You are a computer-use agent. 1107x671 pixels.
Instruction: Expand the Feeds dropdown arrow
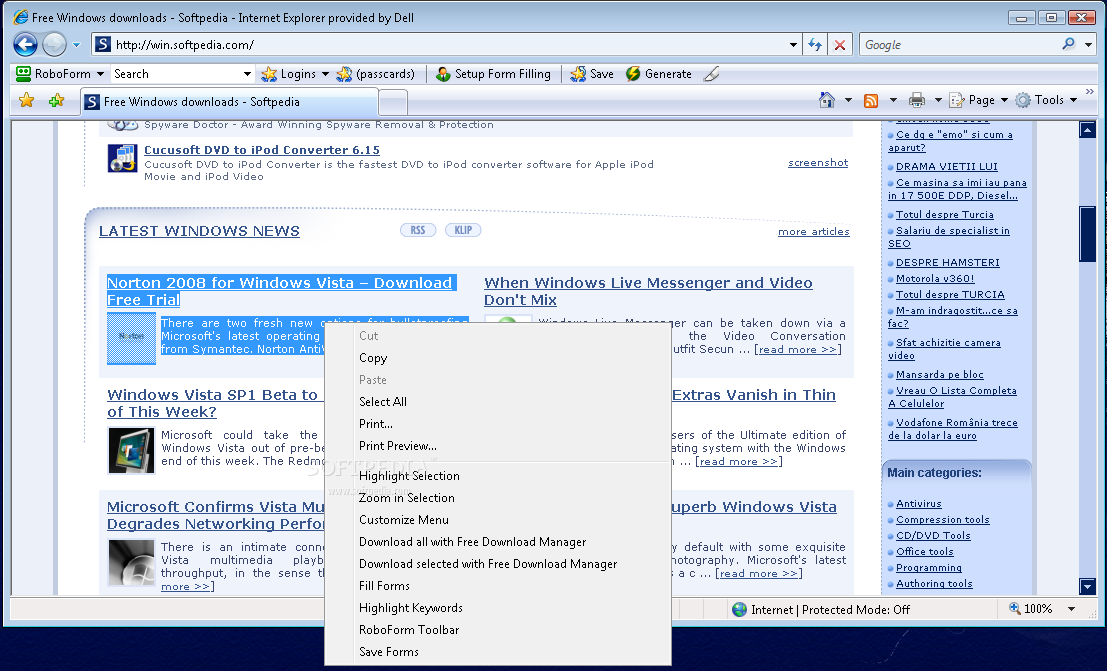pos(893,100)
